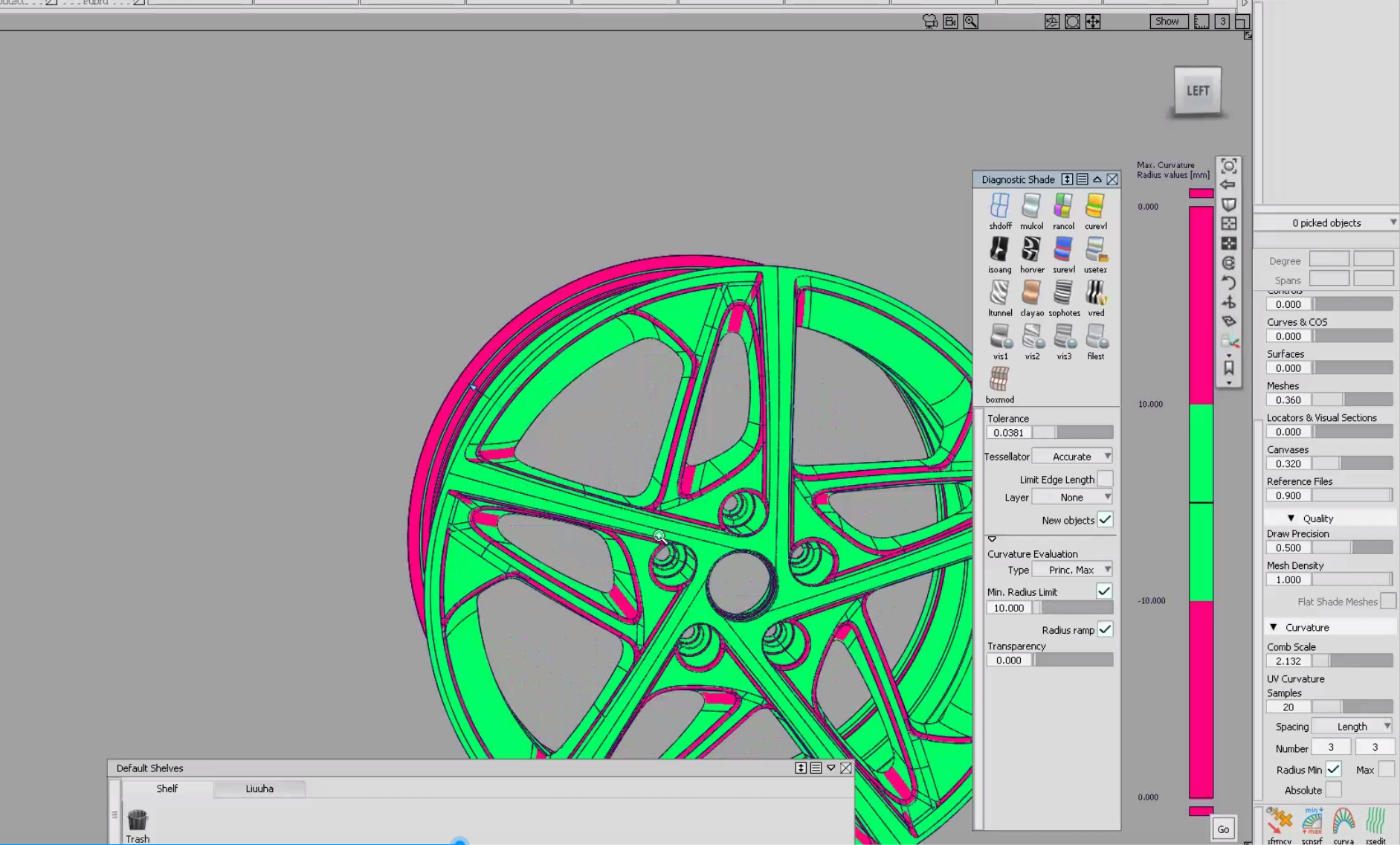Switch to the Shelf tab
Image resolution: width=1400 pixels, height=845 pixels.
167,788
